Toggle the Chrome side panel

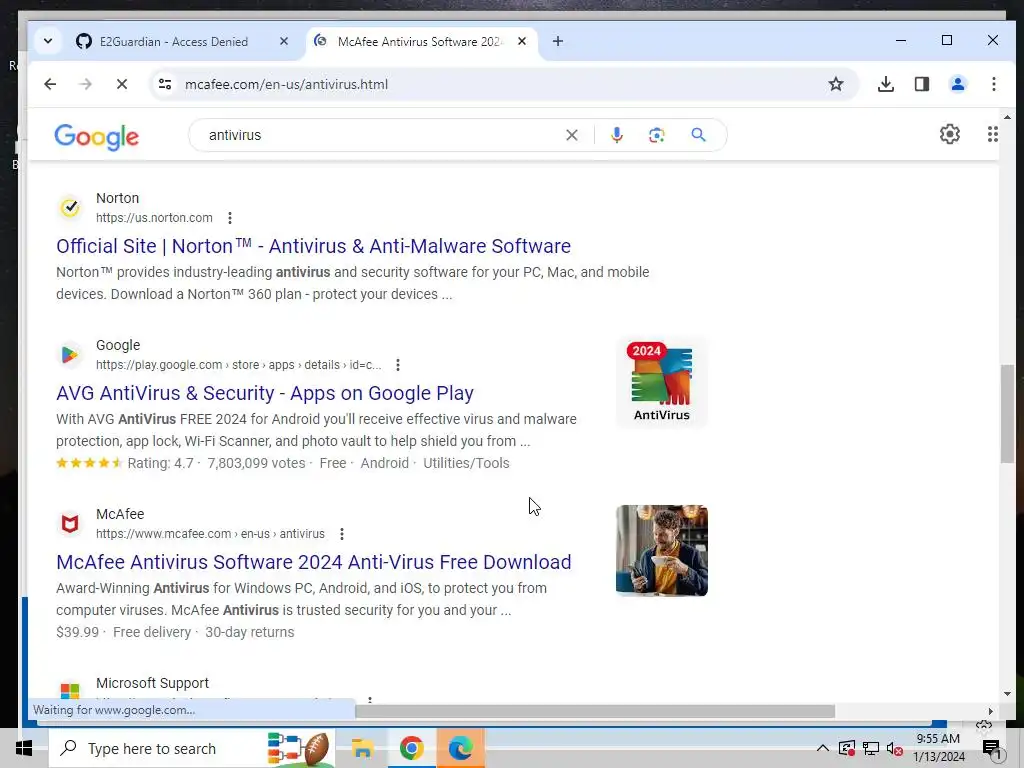click(921, 84)
